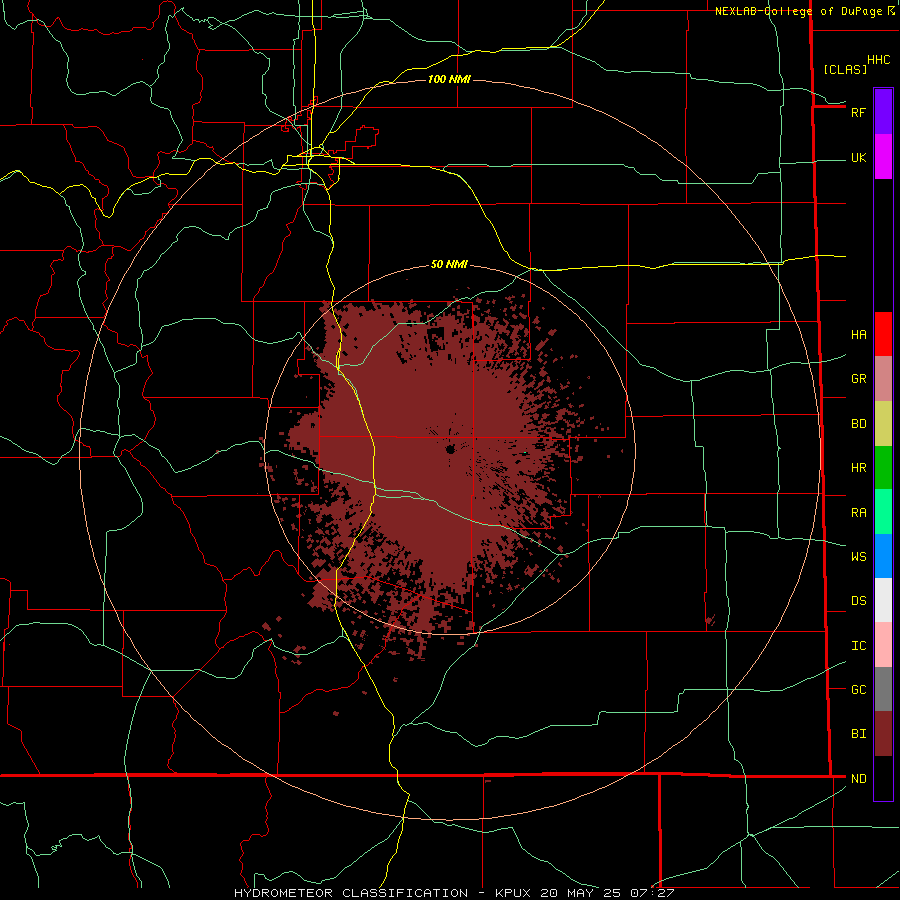
Task: Click the Hydrometeor Classification KPUX title caption
Action: tap(454, 893)
